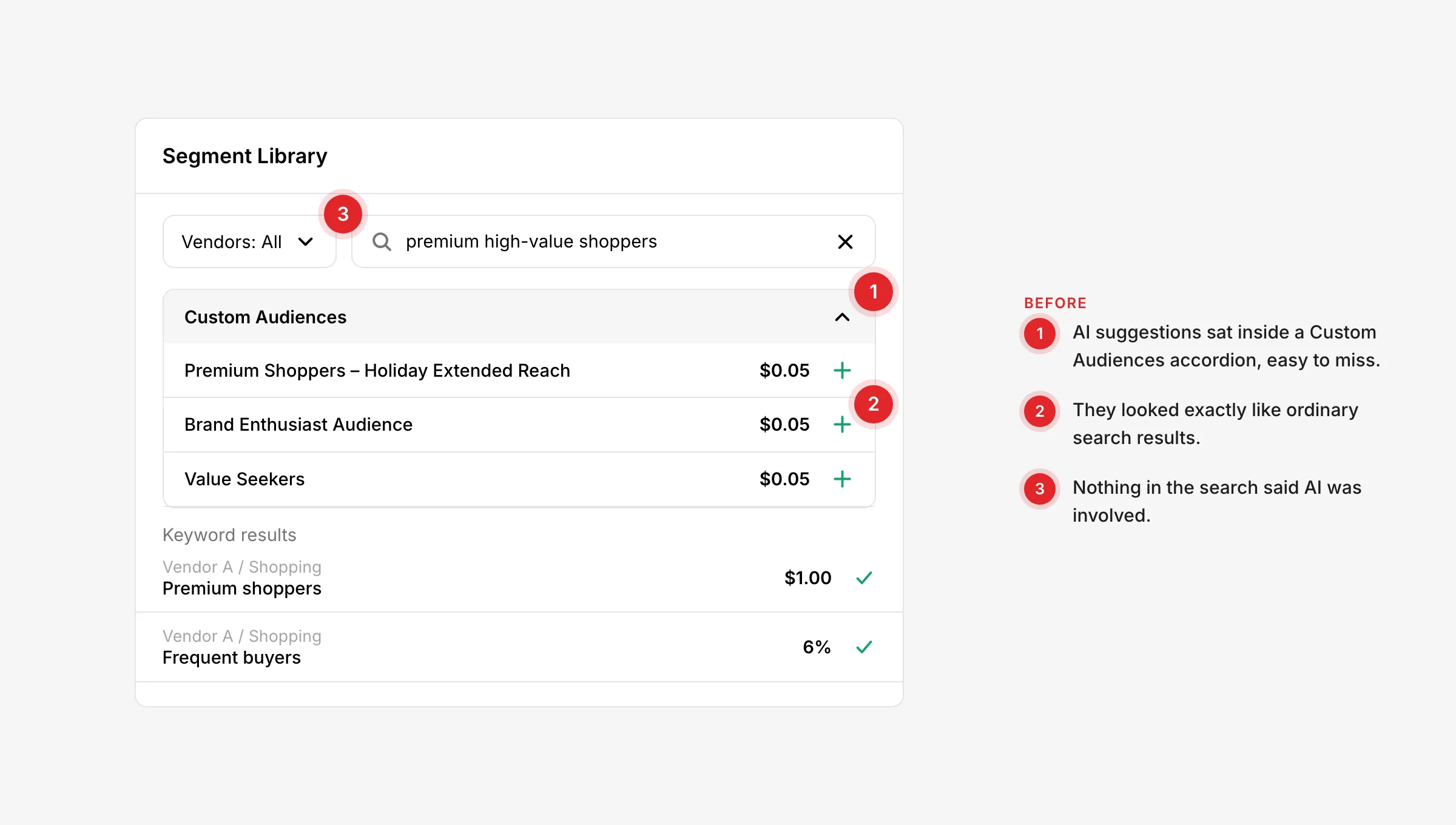Click the Frequent buyers keyword result

coord(232,657)
